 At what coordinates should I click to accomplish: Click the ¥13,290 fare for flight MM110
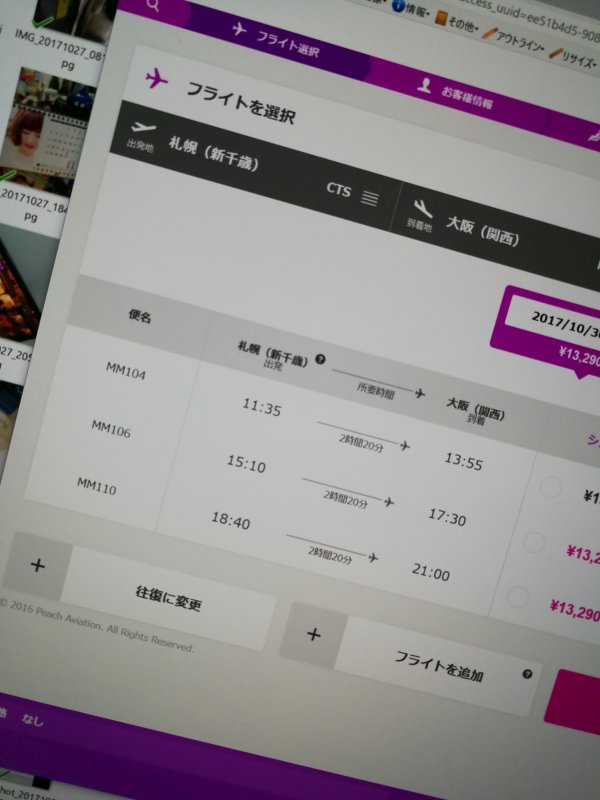tap(574, 610)
